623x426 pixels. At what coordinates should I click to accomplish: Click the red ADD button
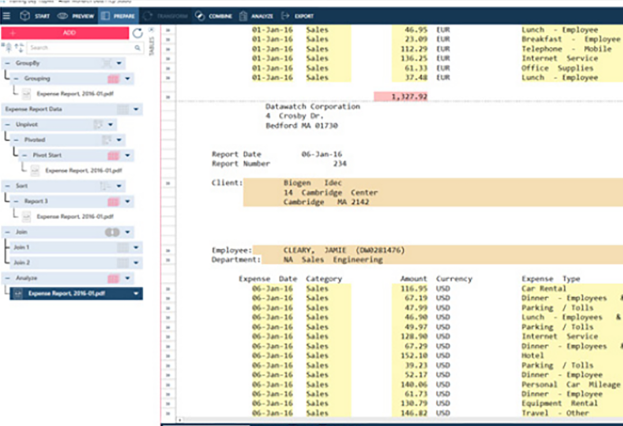click(x=64, y=33)
